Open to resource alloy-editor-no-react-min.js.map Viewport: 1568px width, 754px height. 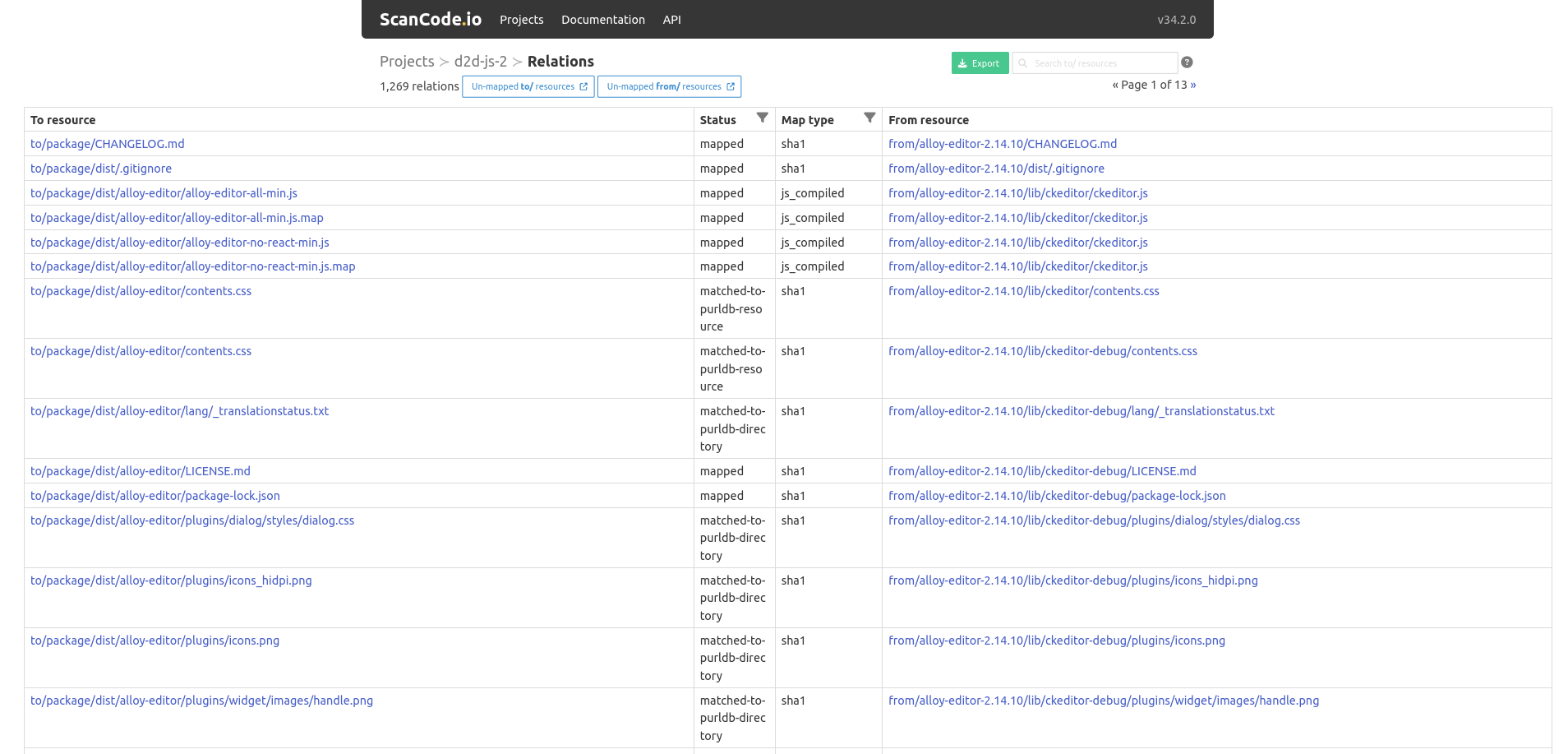(193, 266)
